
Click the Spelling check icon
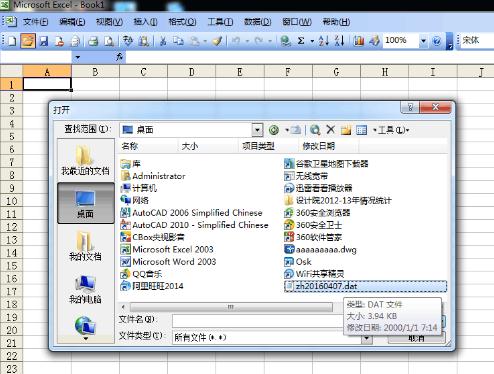pos(128,41)
